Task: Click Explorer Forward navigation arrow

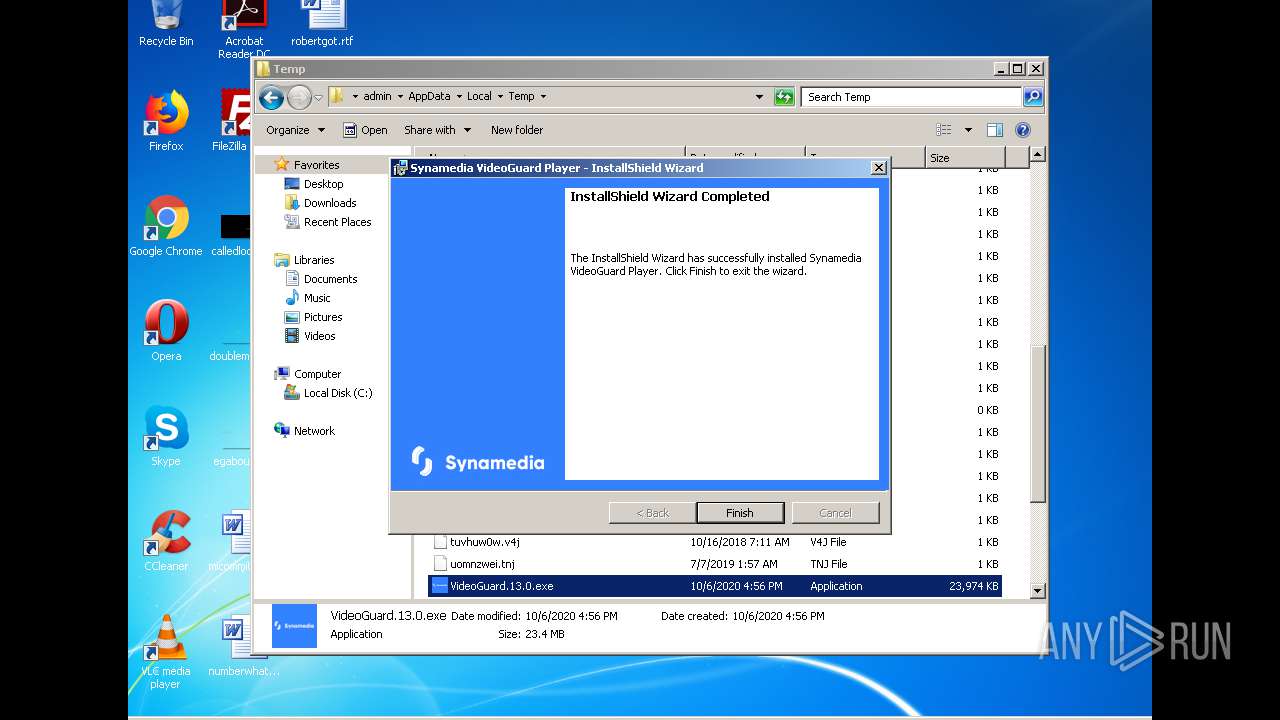Action: pos(299,97)
